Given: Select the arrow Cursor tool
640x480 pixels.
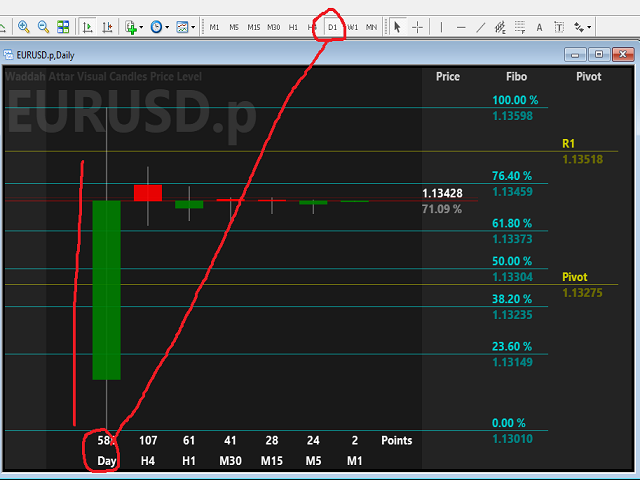Looking at the screenshot, I should click(397, 27).
